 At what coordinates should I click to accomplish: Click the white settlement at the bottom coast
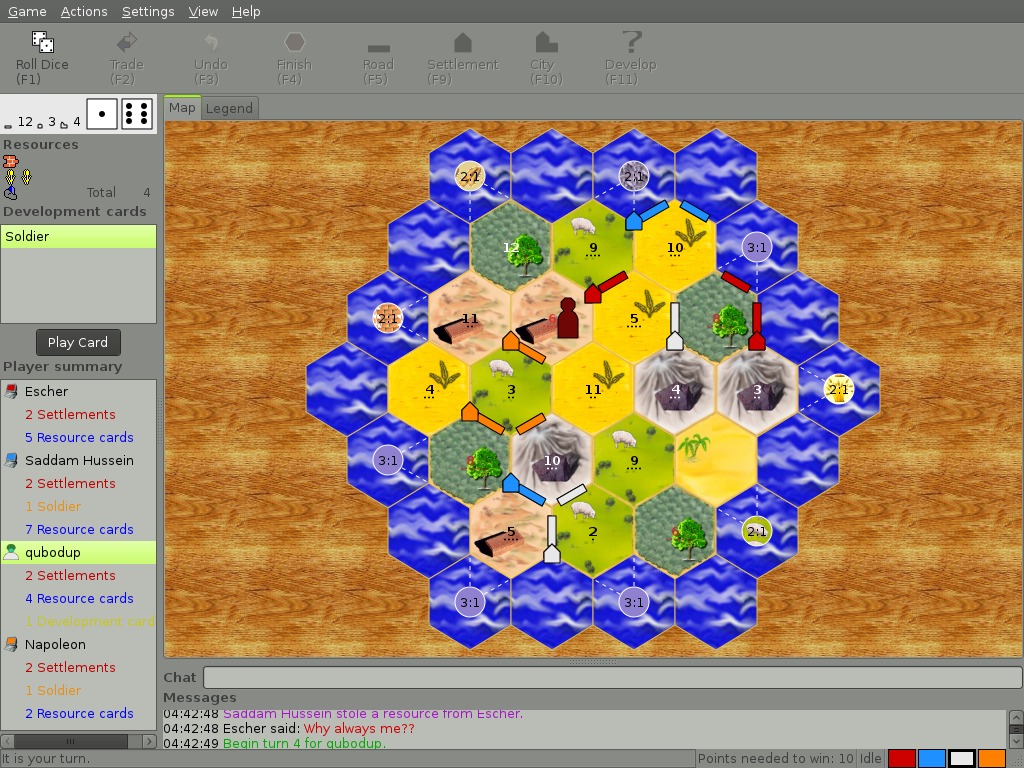(x=552, y=554)
